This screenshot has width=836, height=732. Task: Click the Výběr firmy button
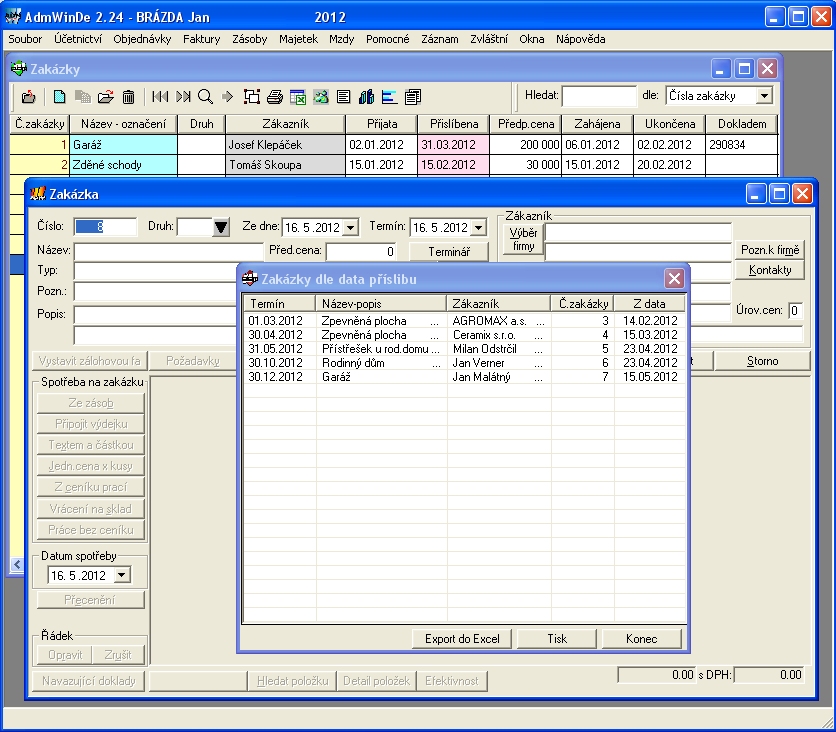[x=523, y=239]
